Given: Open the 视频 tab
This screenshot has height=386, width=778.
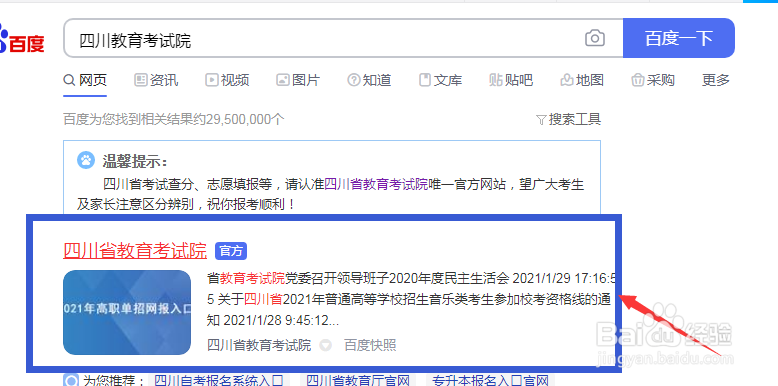Looking at the screenshot, I should pos(227,80).
